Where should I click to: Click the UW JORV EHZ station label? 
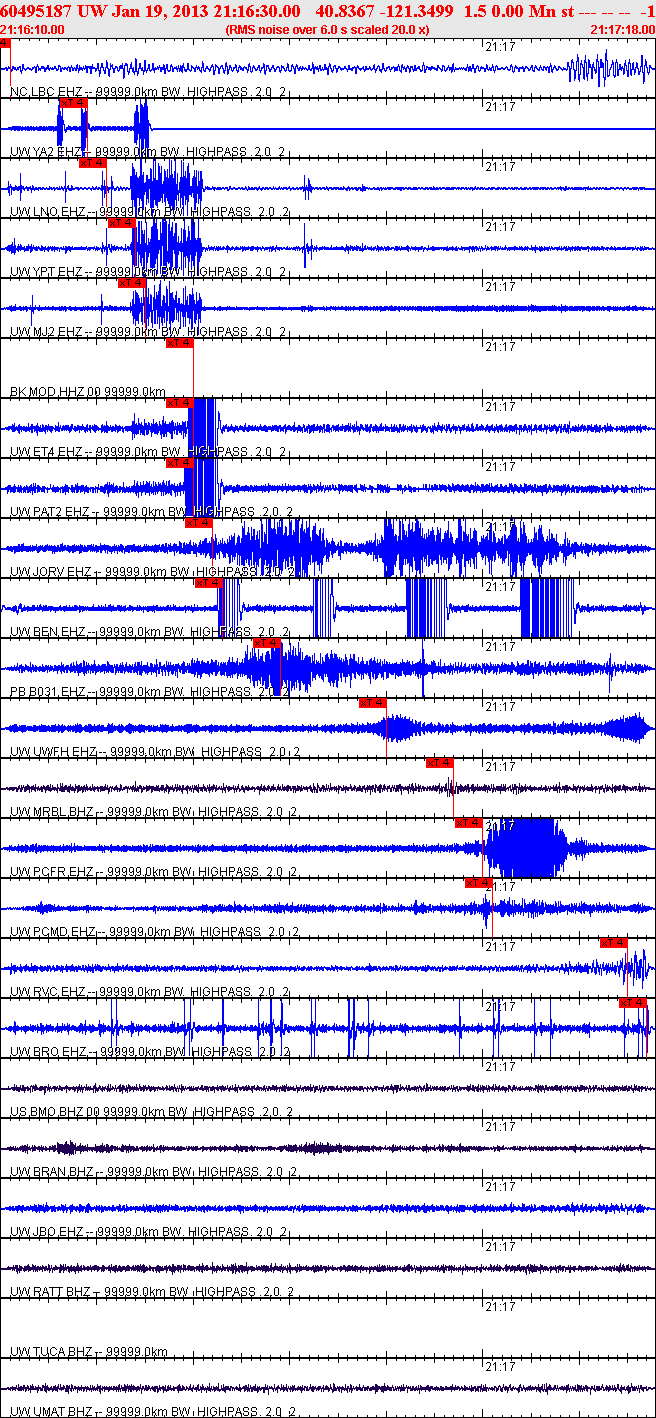(x=153, y=572)
